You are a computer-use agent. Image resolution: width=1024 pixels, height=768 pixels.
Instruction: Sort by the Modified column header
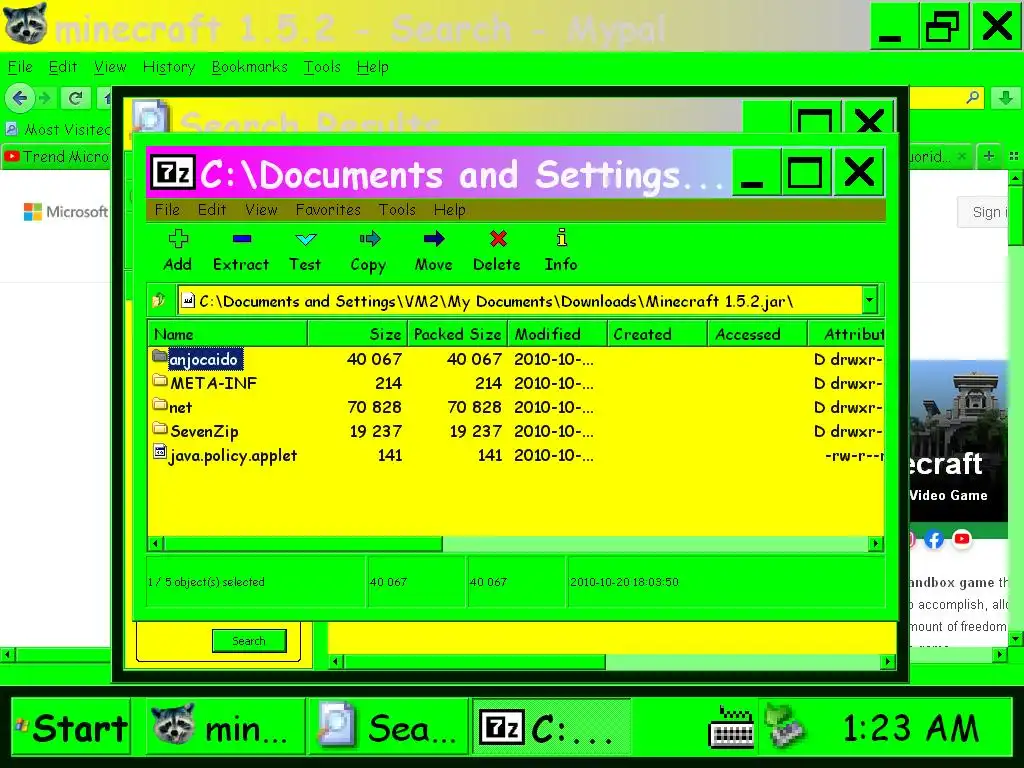(x=558, y=334)
